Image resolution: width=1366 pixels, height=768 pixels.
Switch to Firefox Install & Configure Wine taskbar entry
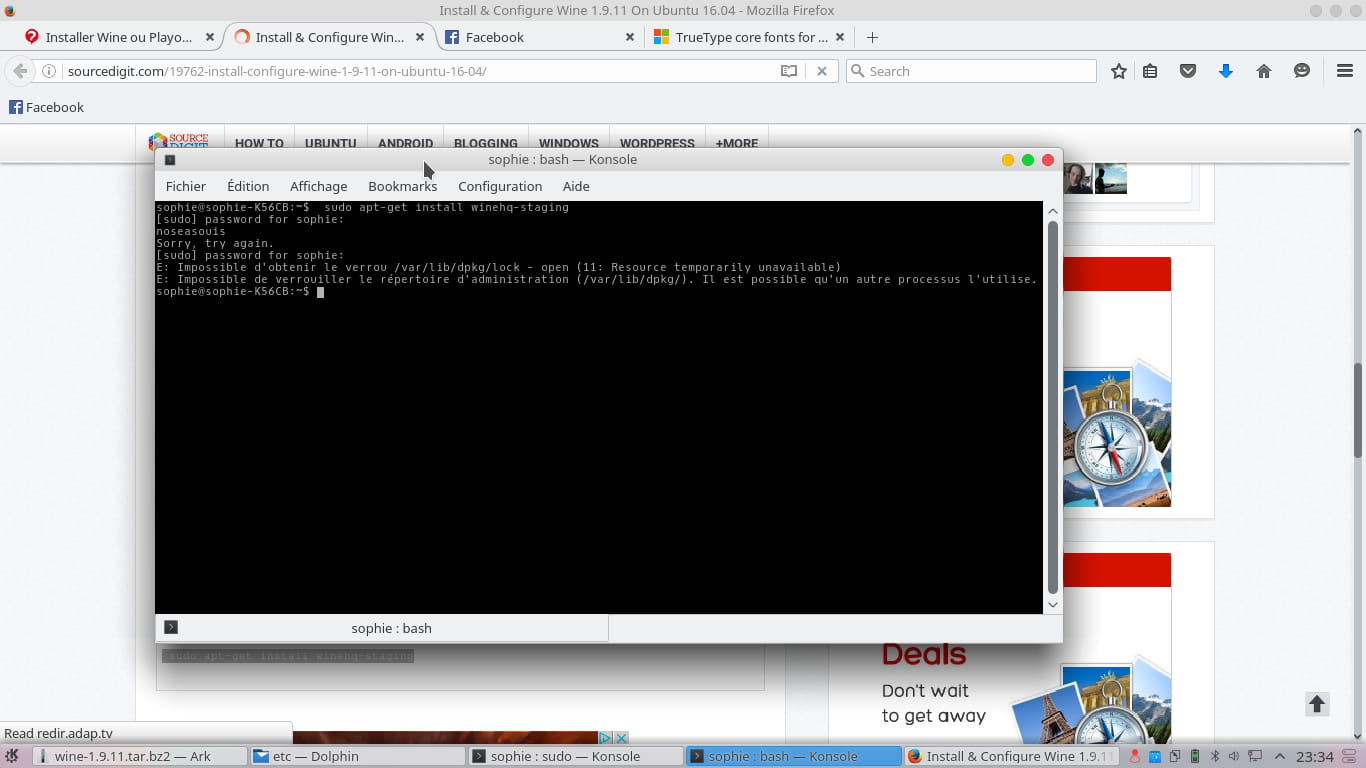tap(1010, 756)
